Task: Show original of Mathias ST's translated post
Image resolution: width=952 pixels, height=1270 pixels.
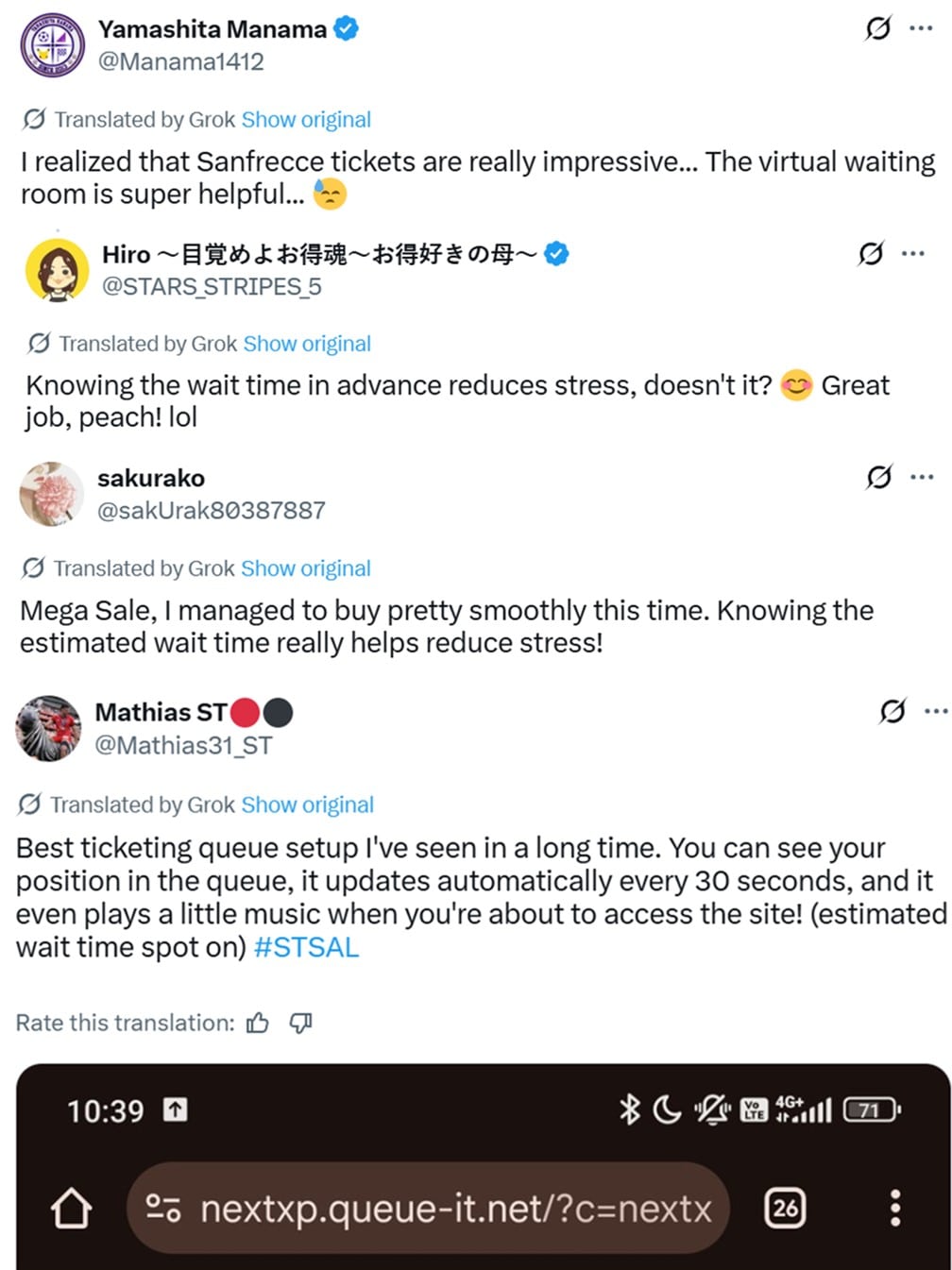Action: [x=308, y=804]
